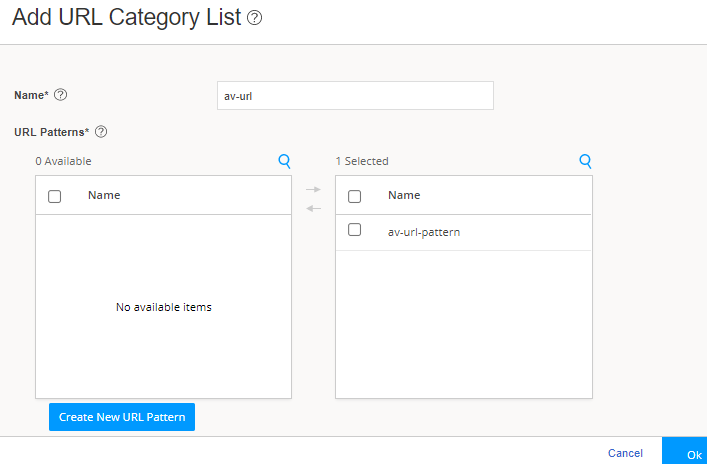Open the help icon next to URL Patterns
Screen dimensions: 707x464
pos(100,132)
